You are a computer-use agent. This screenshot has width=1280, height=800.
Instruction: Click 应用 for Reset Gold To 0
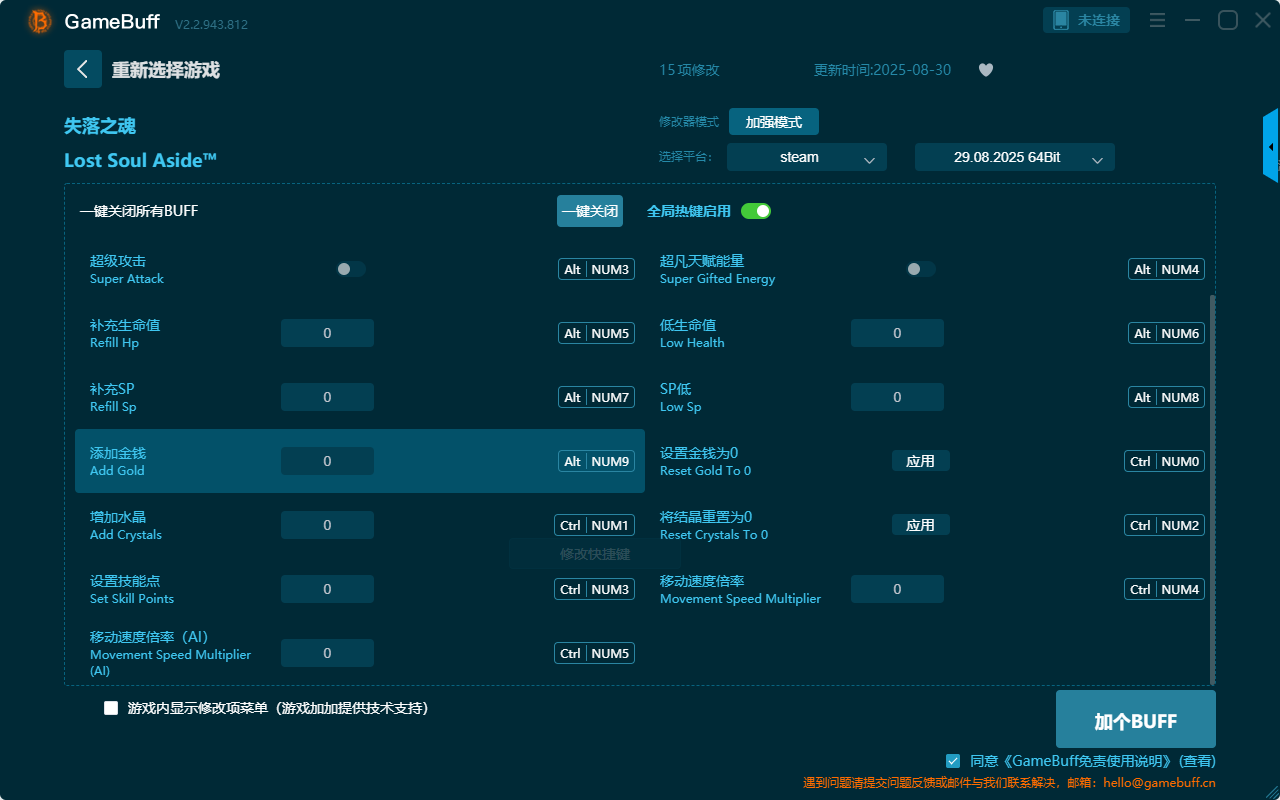[921, 461]
